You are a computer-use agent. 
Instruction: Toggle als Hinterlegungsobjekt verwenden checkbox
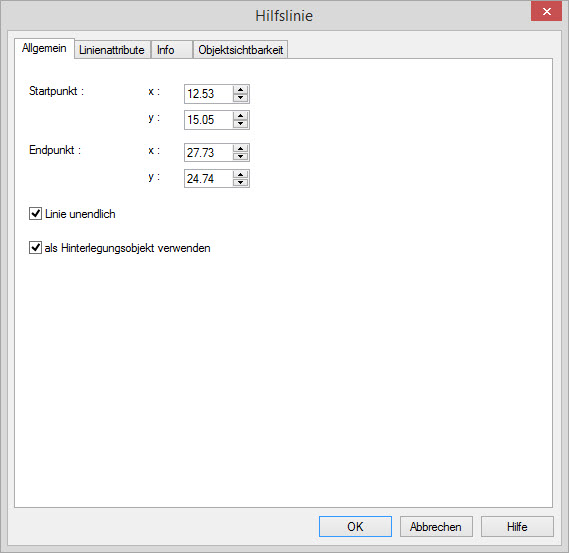[x=35, y=248]
